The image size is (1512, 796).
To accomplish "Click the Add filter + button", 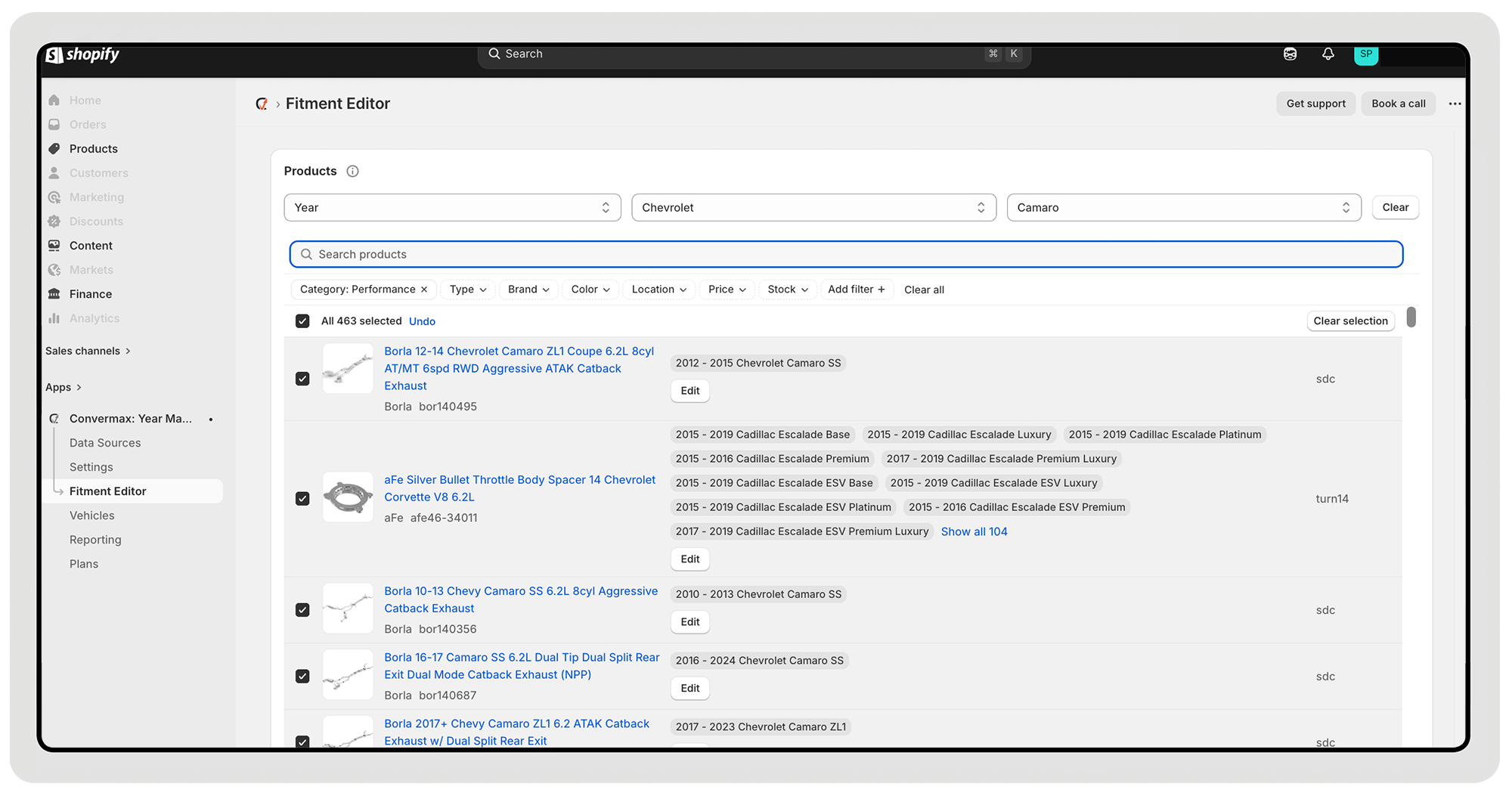I will click(x=857, y=290).
